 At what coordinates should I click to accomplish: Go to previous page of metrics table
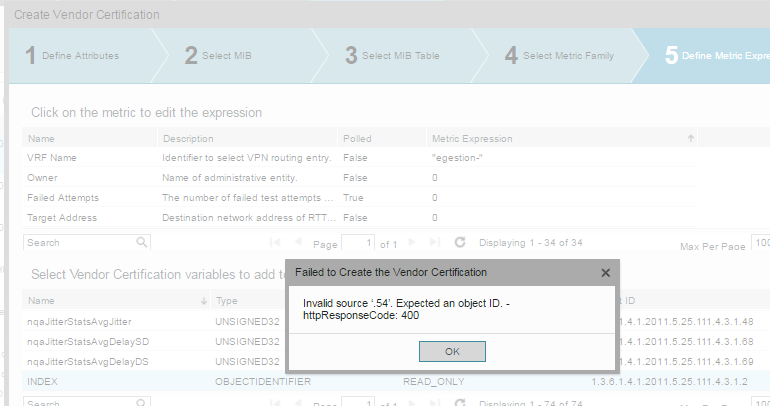(x=298, y=242)
